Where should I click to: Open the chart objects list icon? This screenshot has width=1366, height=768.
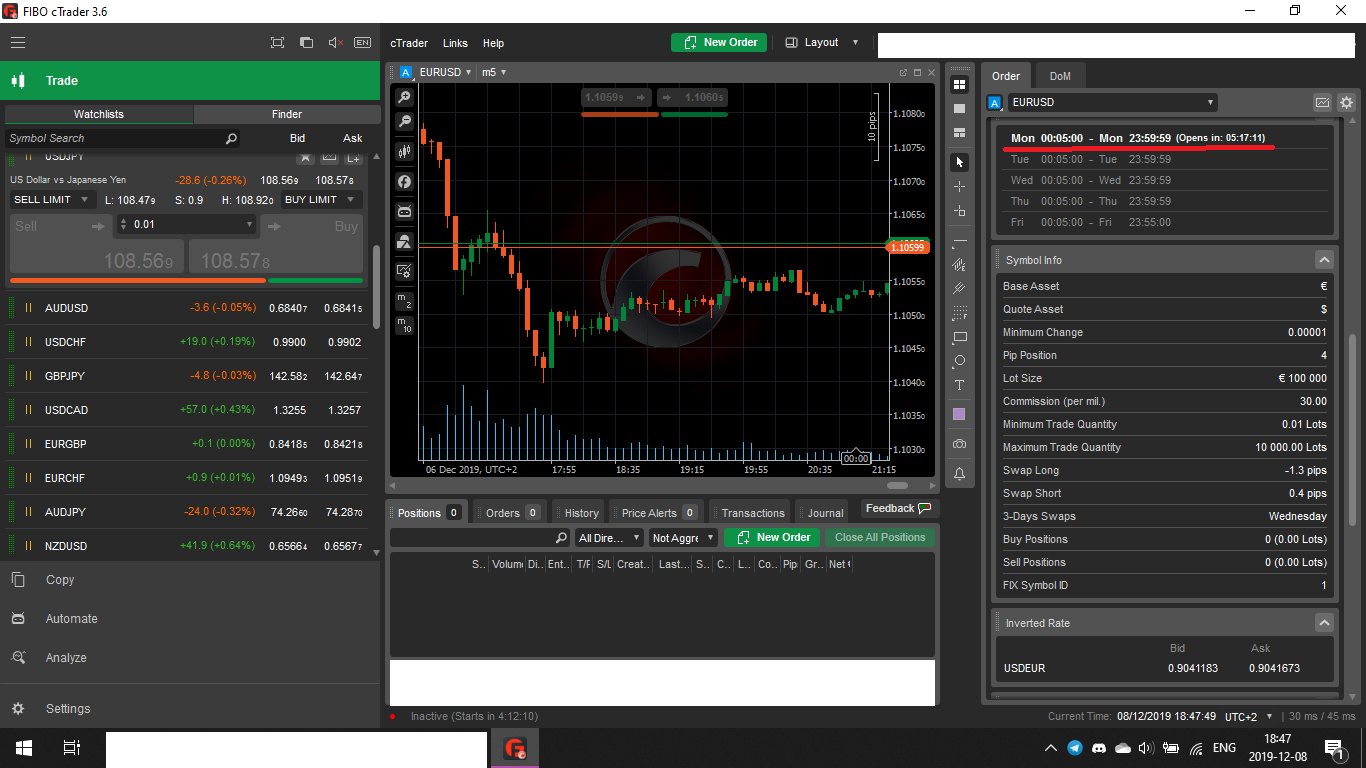coord(404,241)
